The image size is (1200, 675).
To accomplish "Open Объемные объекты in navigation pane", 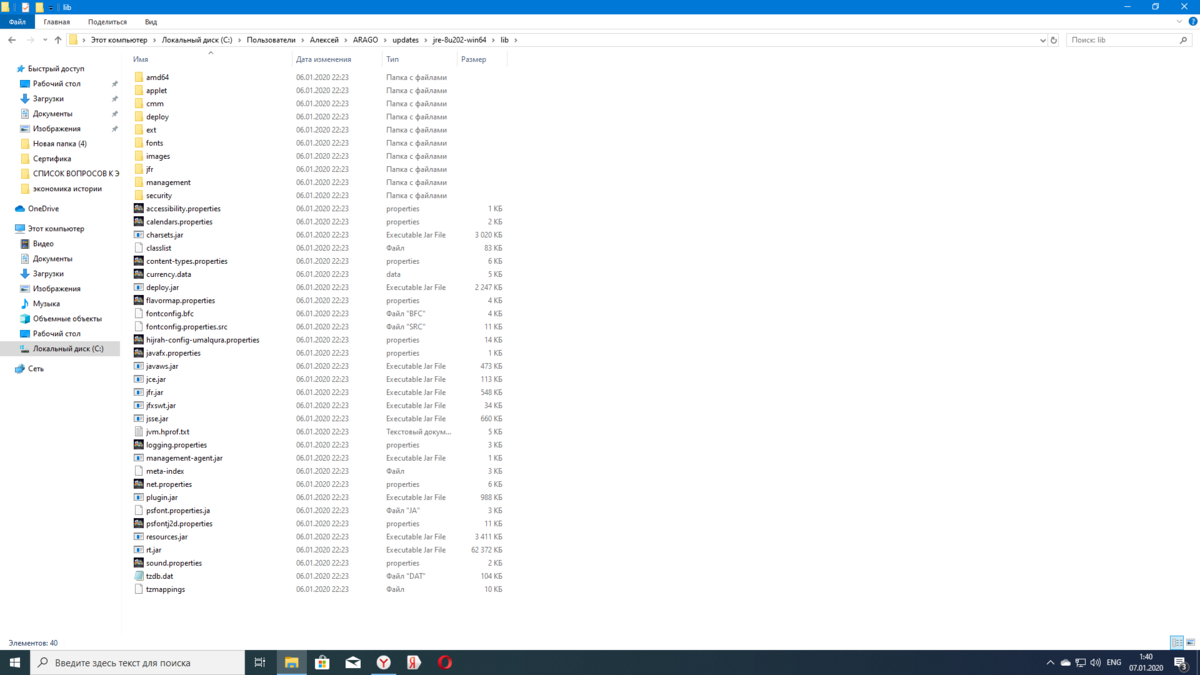I will [x=67, y=319].
